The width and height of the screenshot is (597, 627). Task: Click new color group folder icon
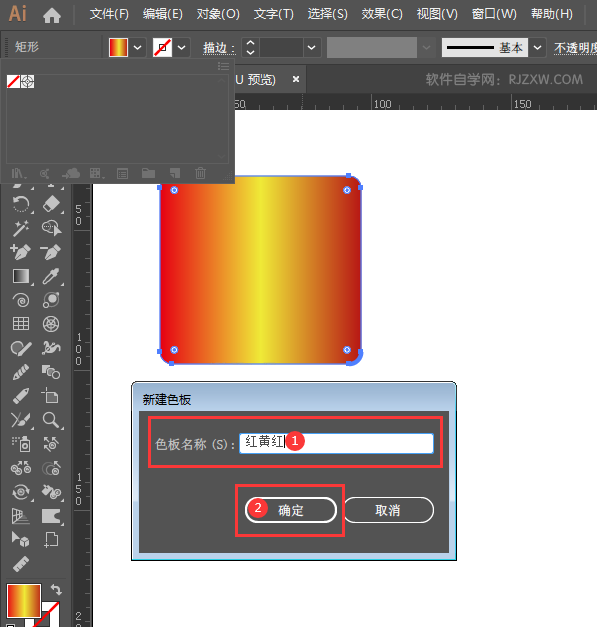click(x=148, y=173)
